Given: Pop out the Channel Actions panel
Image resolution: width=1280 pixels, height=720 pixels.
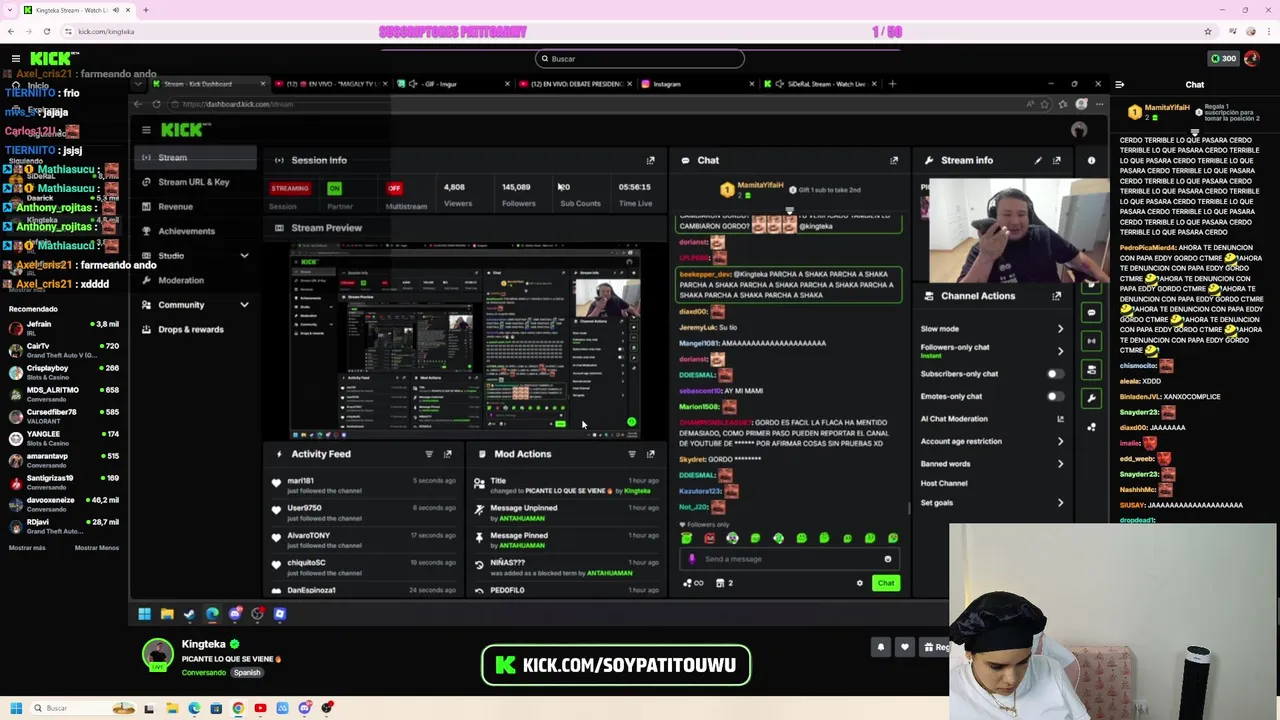Looking at the screenshot, I should coord(1057,296).
